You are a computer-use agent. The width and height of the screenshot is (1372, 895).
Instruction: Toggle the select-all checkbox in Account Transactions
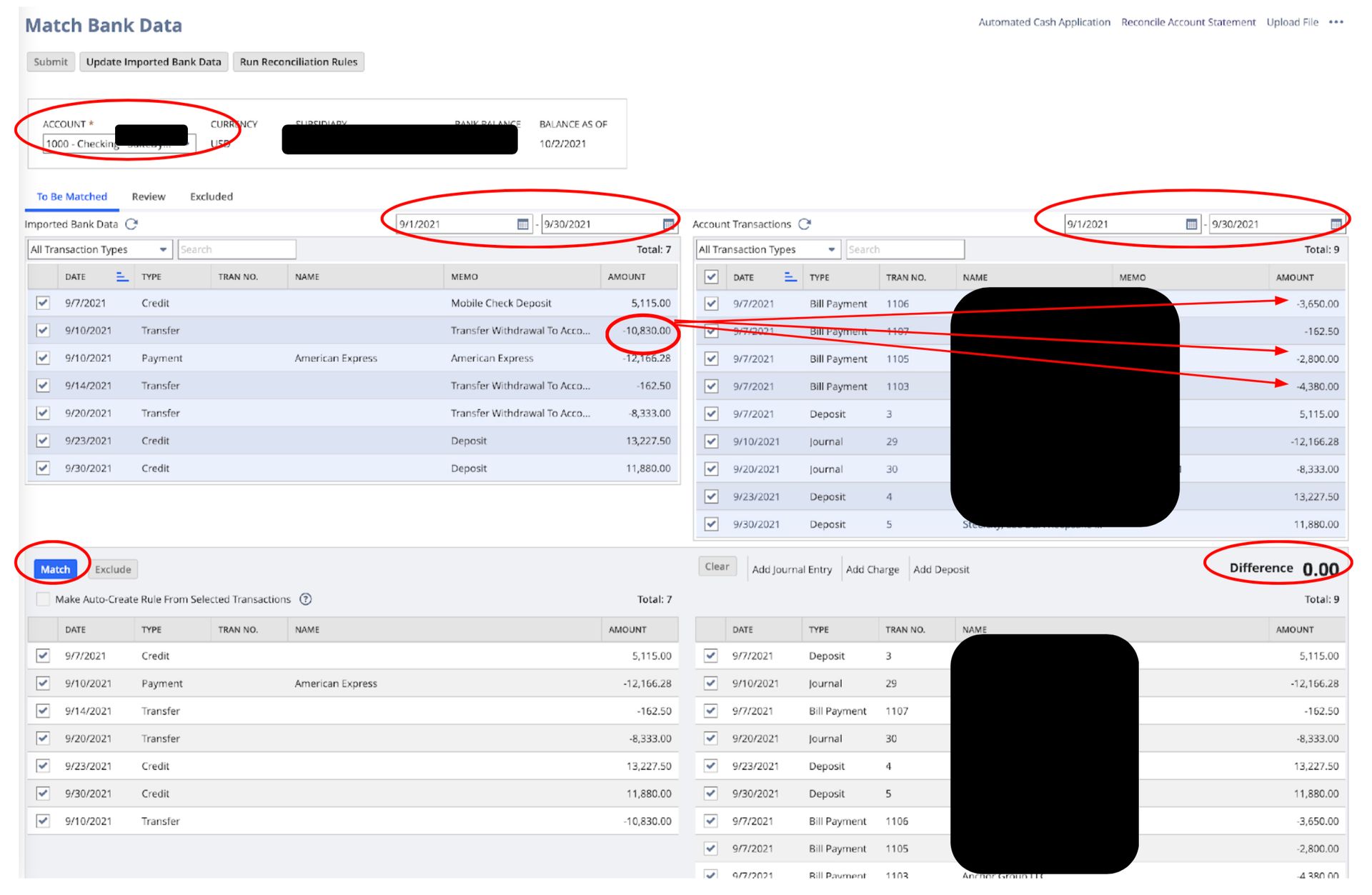click(711, 277)
